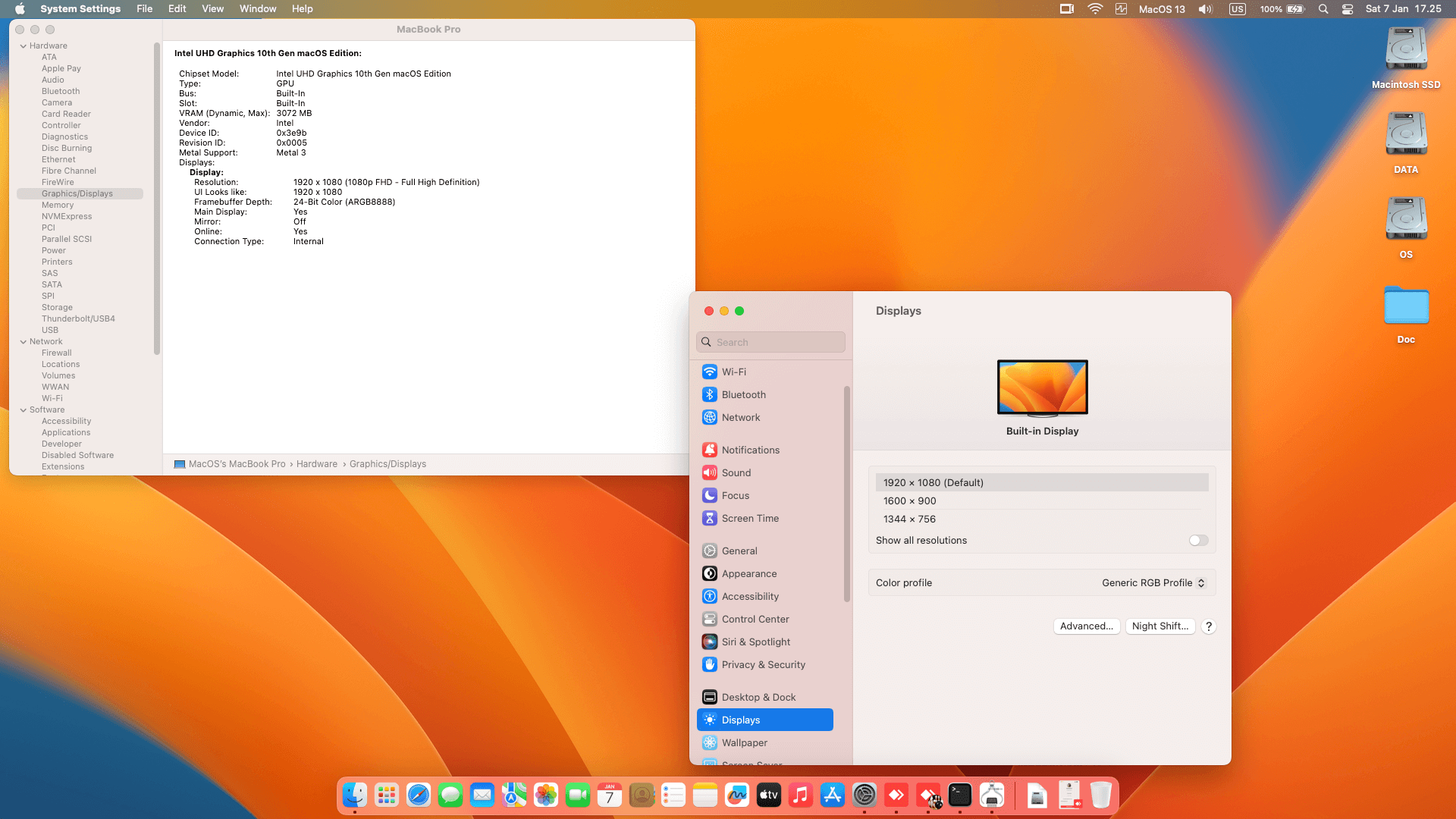Open Privacy & Security settings
Viewport: 1456px width, 819px height.
tap(763, 664)
